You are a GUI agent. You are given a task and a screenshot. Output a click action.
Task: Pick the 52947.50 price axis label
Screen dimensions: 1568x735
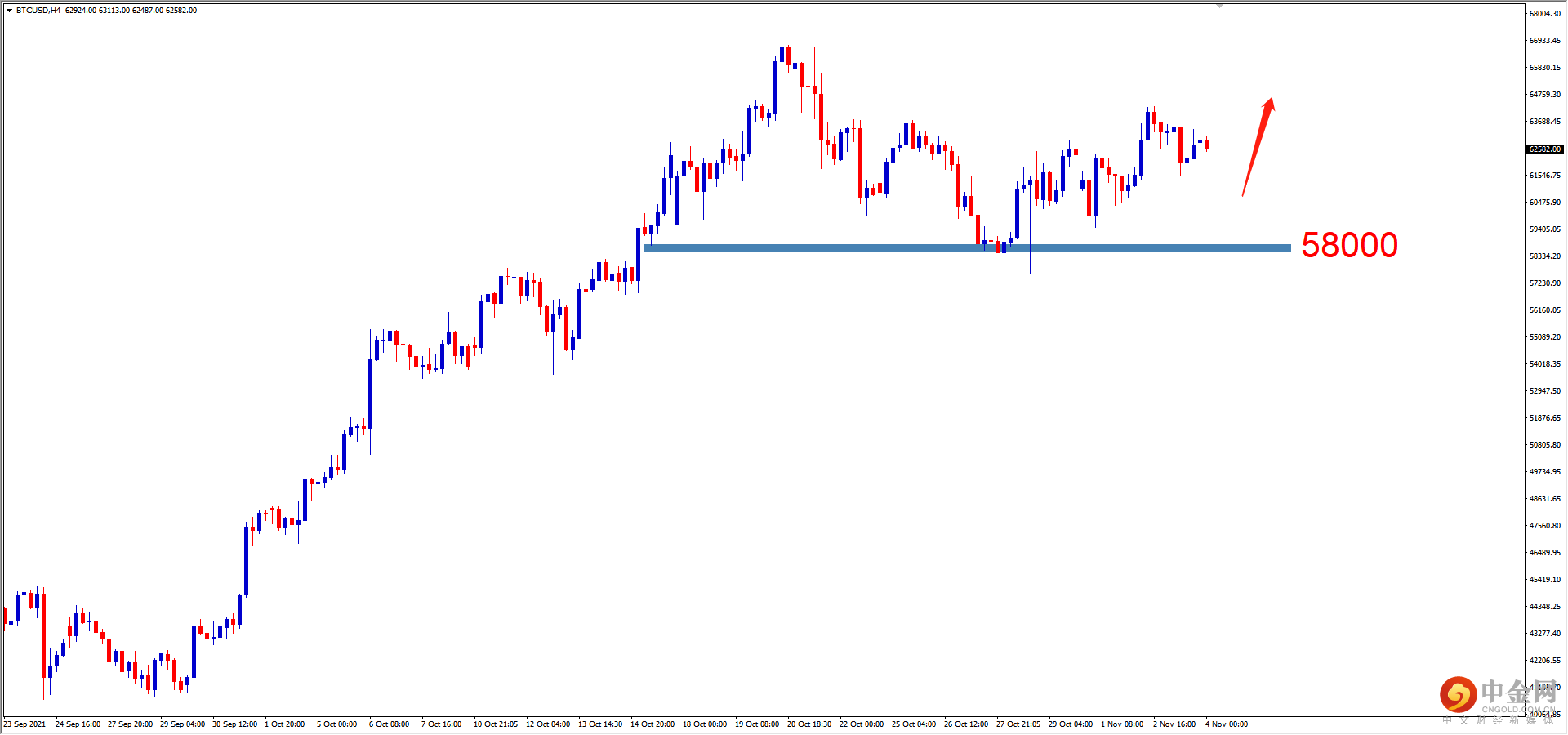pyautogui.click(x=1545, y=391)
